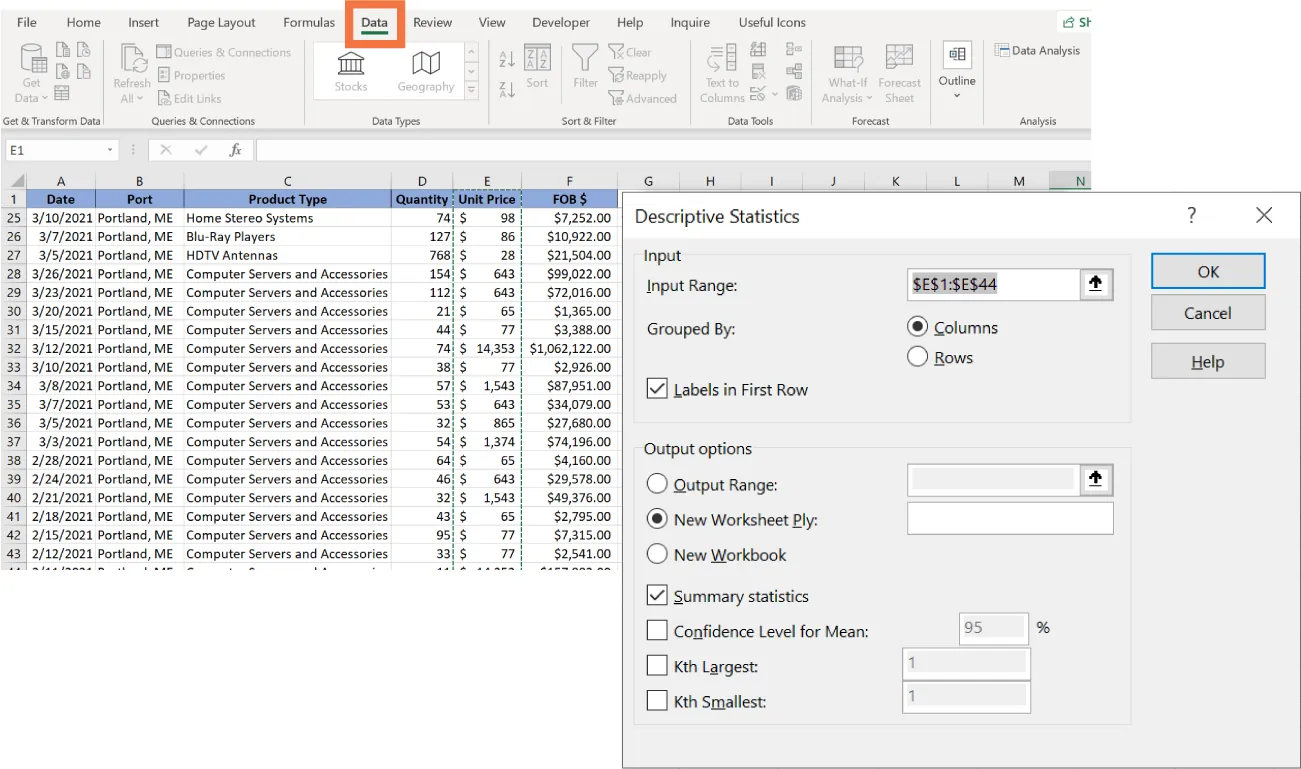This screenshot has height=769, width=1301.
Task: Click the Outline icon
Action: tap(956, 70)
